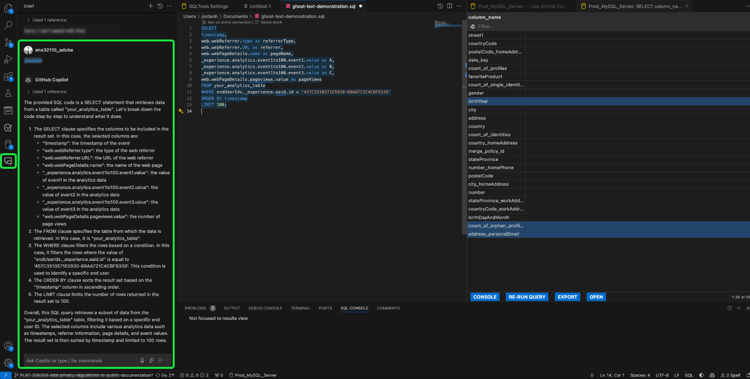Open the Manage gear in activity bar
Image resolution: width=750 pixels, height=379 pixels.
8,363
